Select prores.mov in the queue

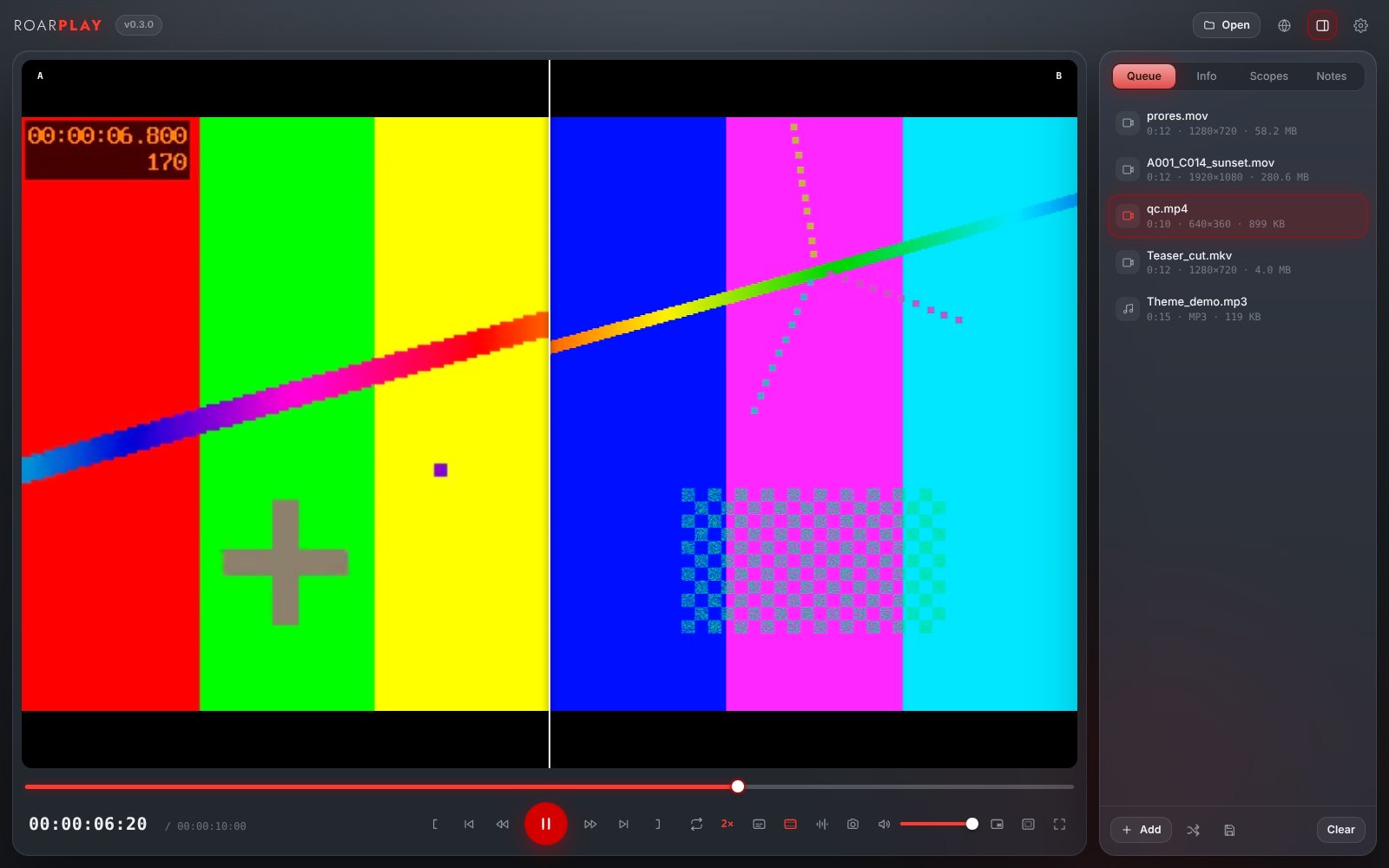[x=1238, y=123]
